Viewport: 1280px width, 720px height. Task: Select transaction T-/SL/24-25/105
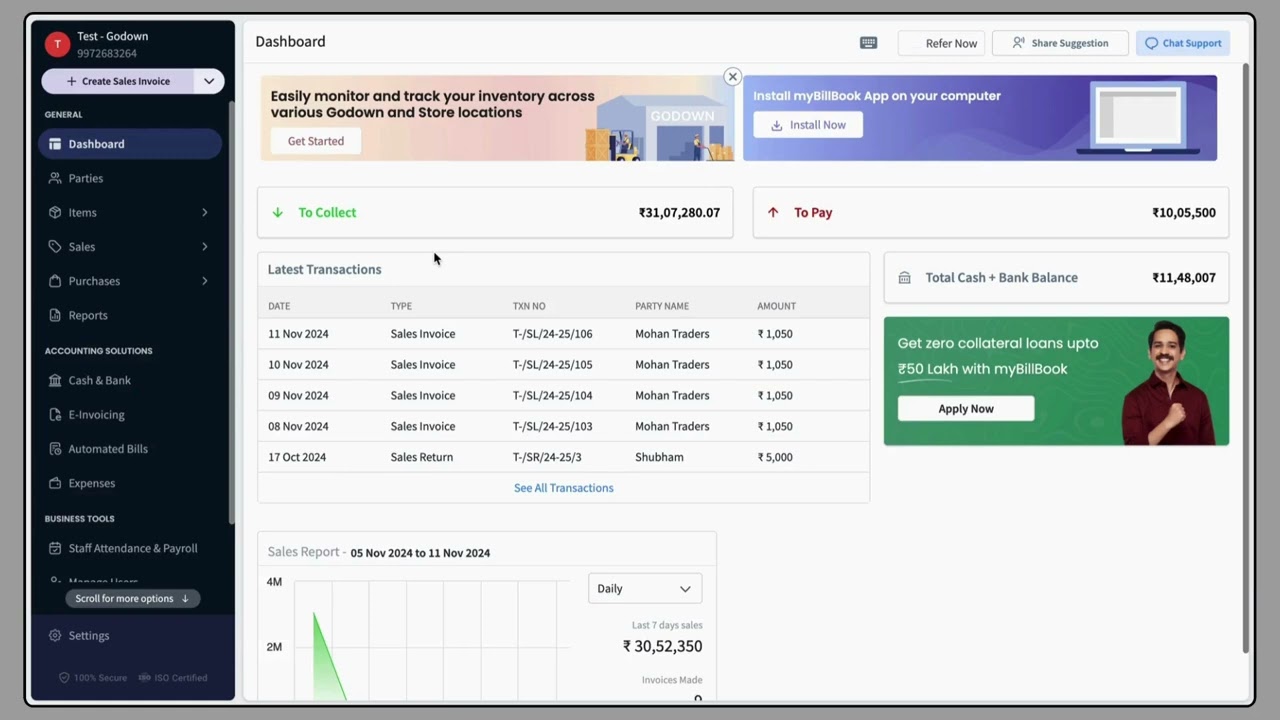point(564,365)
